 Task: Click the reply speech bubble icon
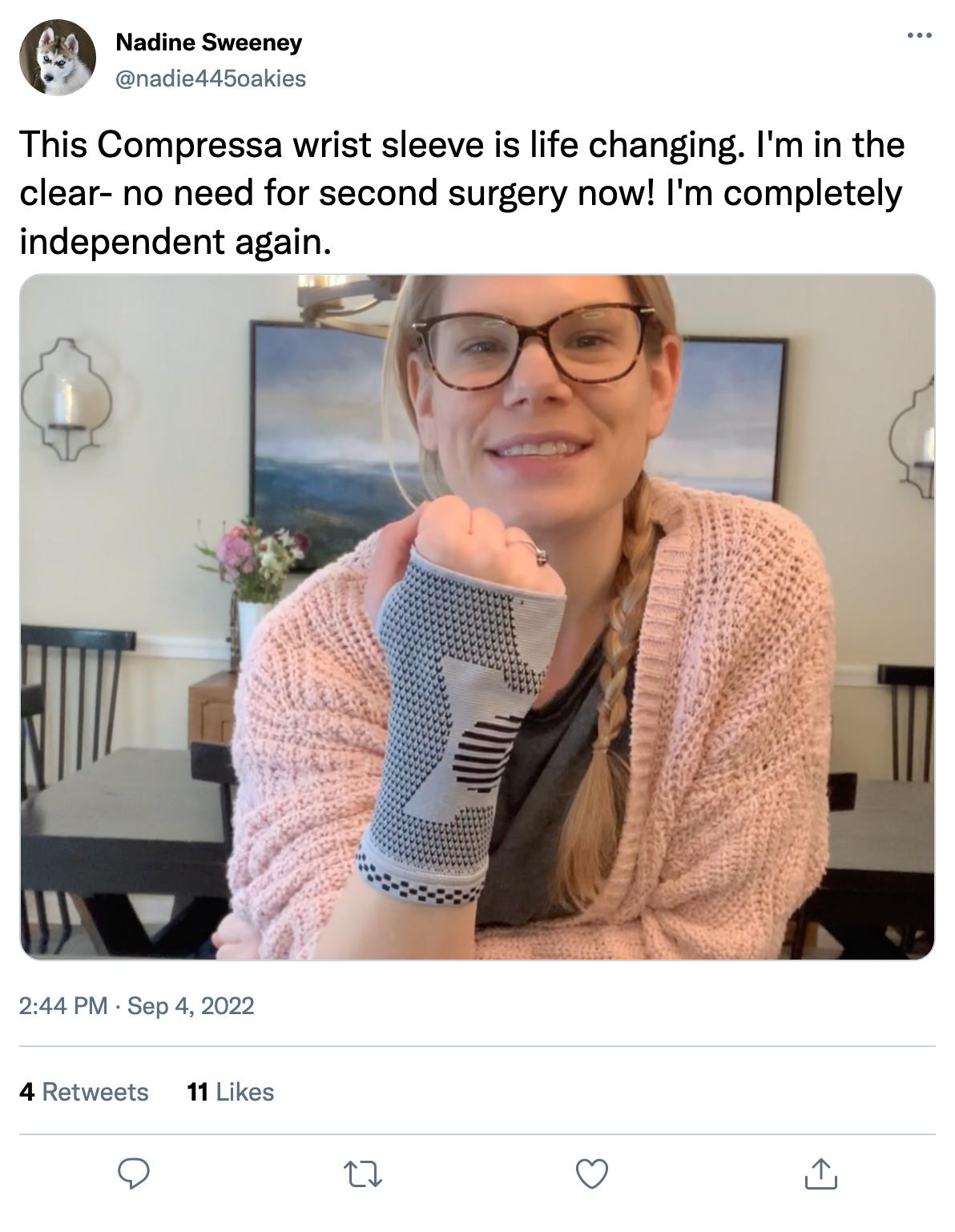pos(135,1174)
